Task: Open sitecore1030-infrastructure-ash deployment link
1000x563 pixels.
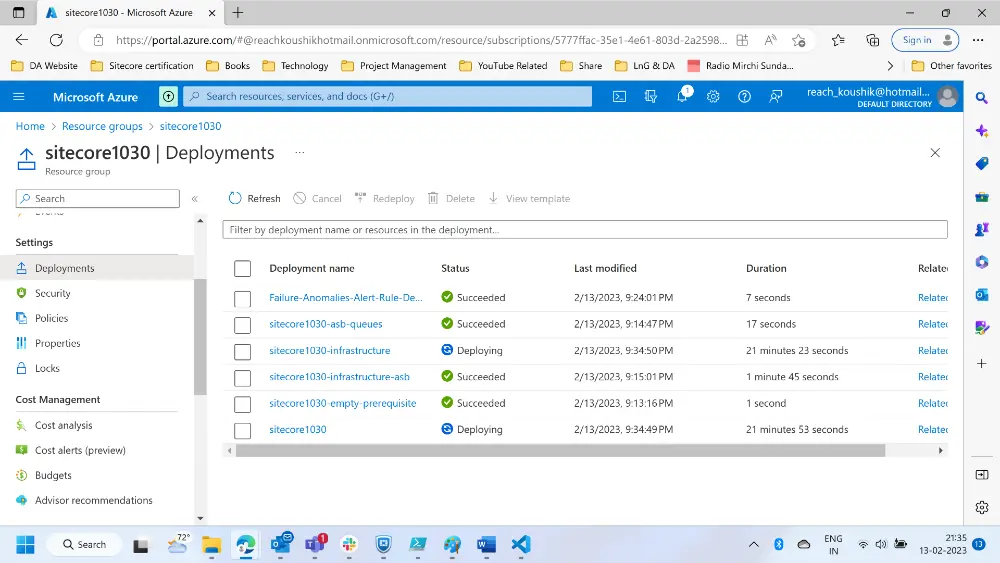Action: click(339, 377)
